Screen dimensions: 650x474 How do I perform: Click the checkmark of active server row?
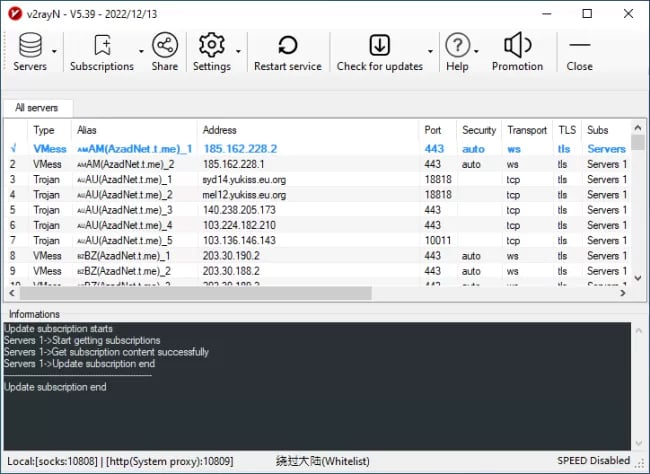click(x=14, y=148)
